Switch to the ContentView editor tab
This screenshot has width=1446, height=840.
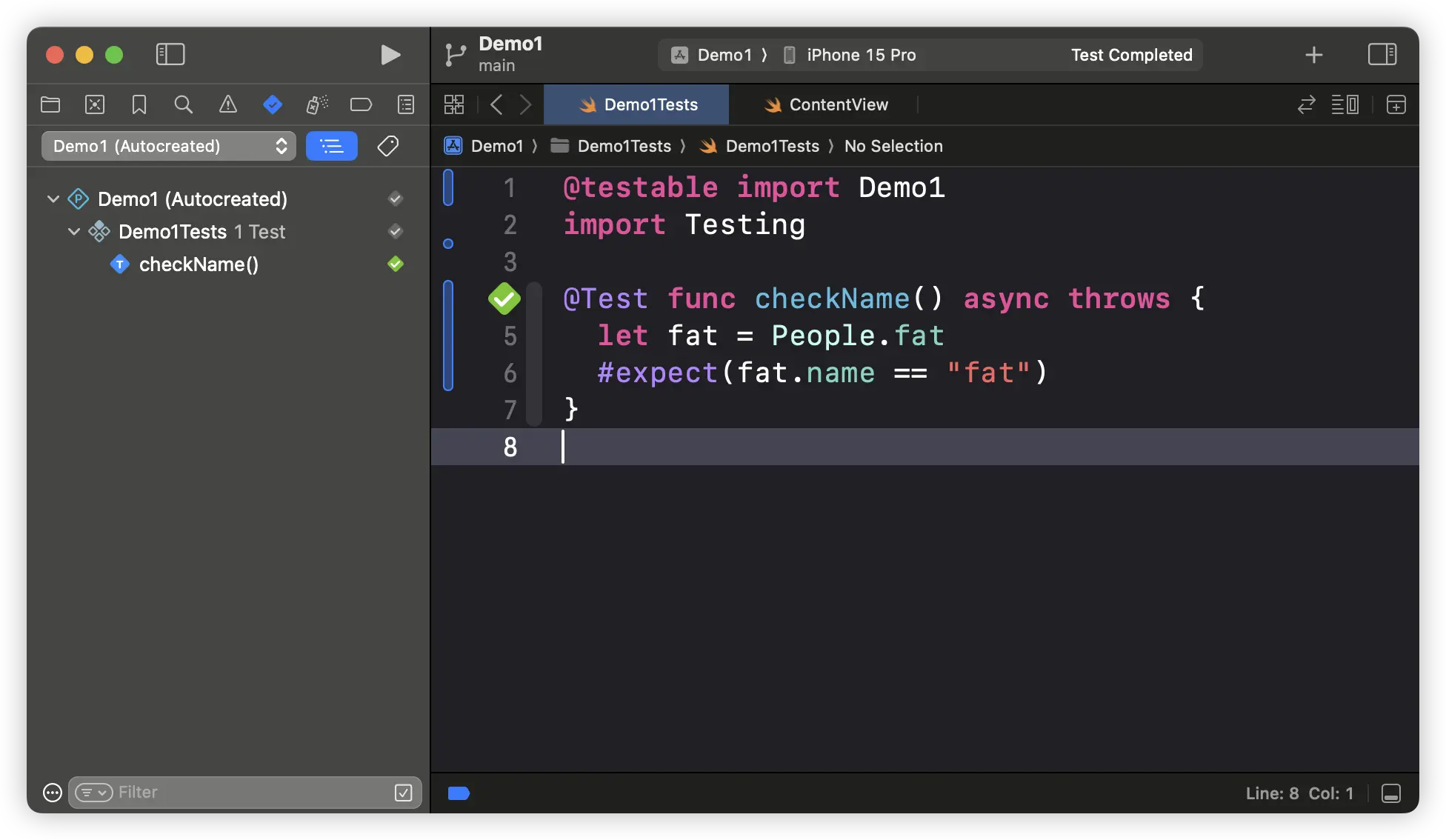tap(825, 104)
